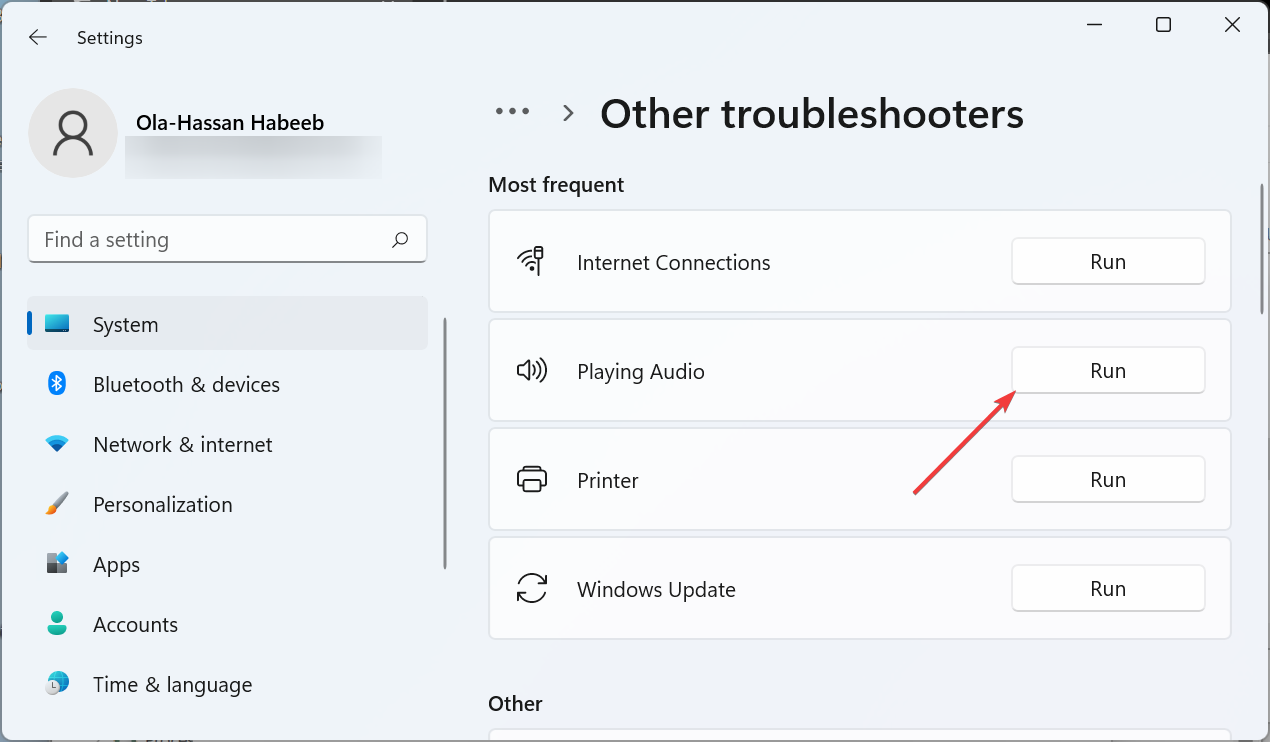Click the Playing Audio speaker icon

coord(531,371)
